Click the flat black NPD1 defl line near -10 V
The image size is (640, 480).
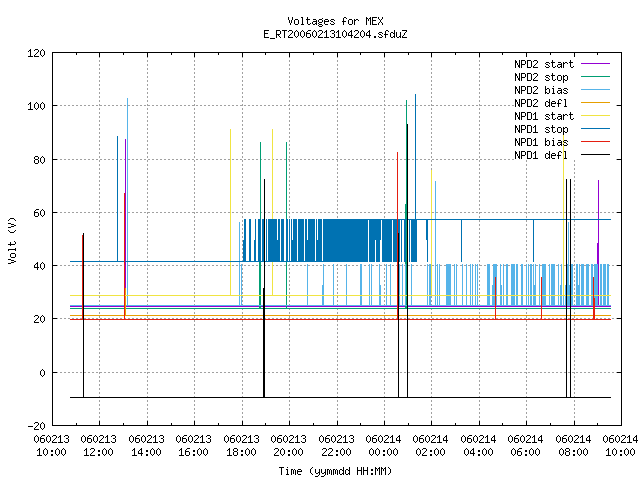[x=340, y=397]
